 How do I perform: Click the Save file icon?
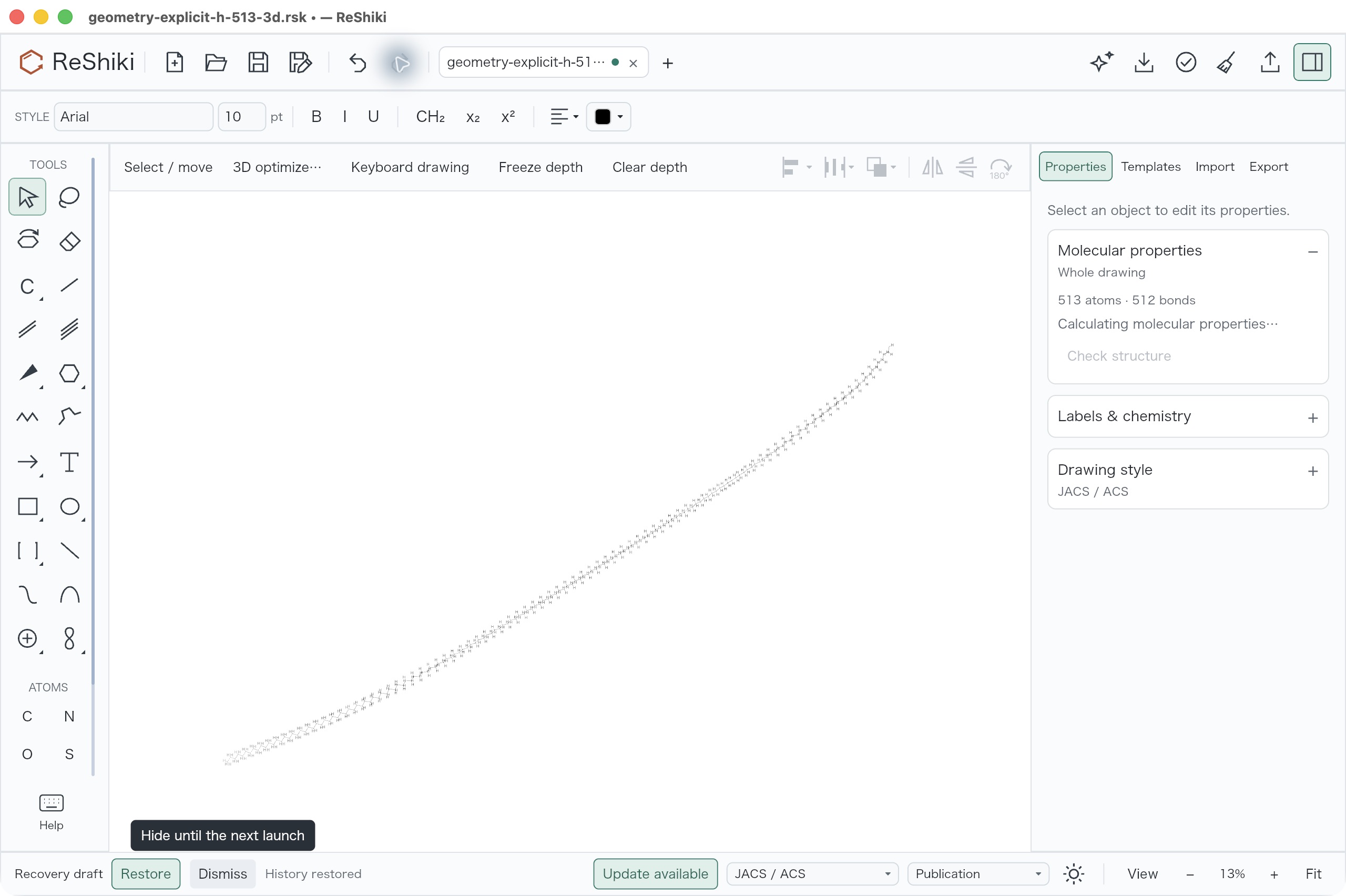pyautogui.click(x=258, y=62)
